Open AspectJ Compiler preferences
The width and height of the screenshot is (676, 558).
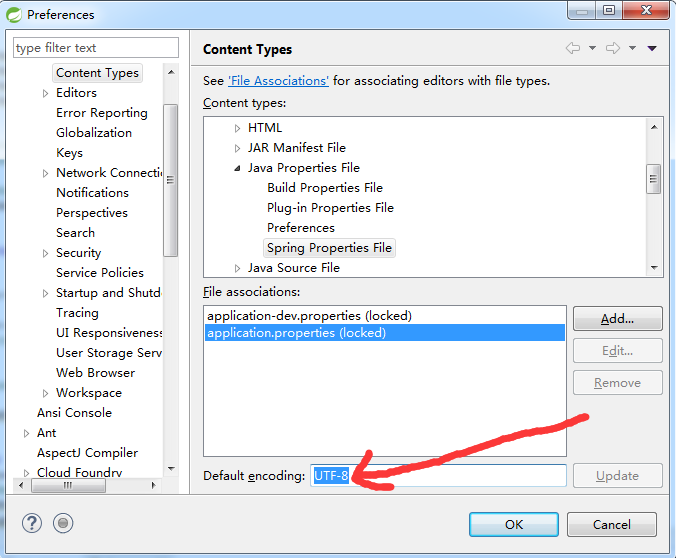[x=87, y=453]
